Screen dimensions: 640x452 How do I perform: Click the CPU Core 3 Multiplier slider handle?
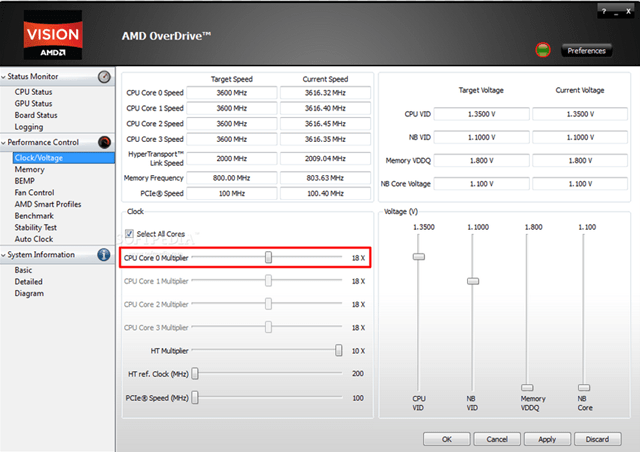pos(268,327)
